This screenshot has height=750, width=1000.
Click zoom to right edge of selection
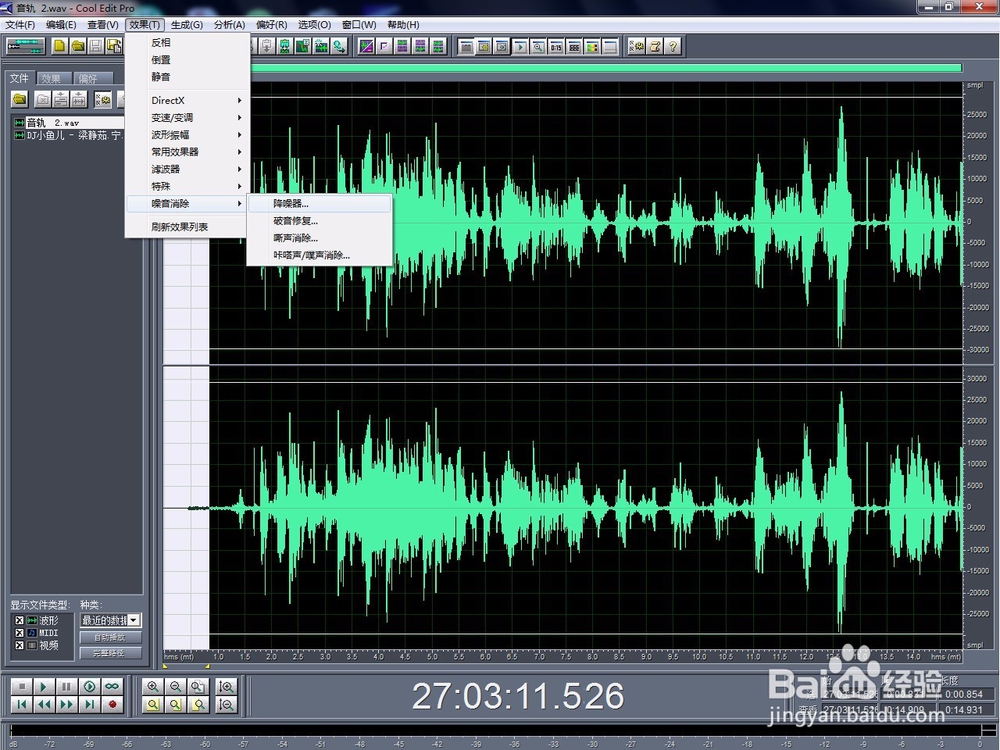pyautogui.click(x=198, y=704)
